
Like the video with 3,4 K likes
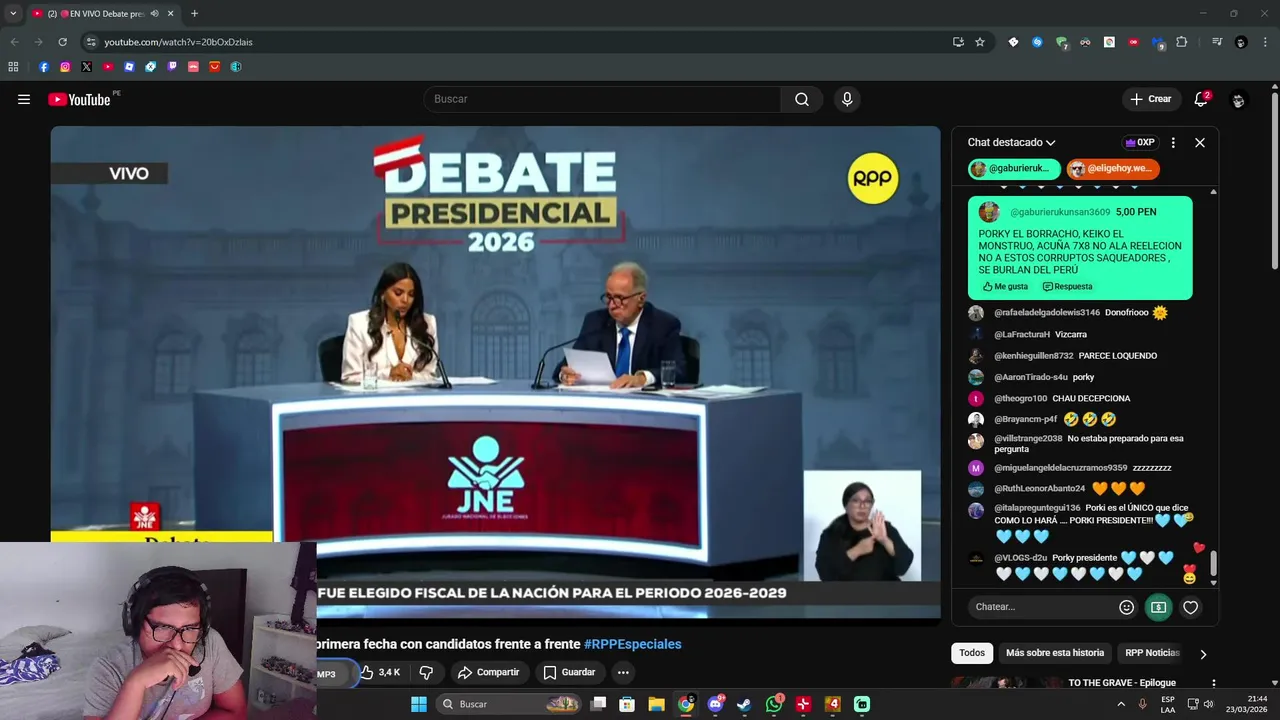(380, 672)
